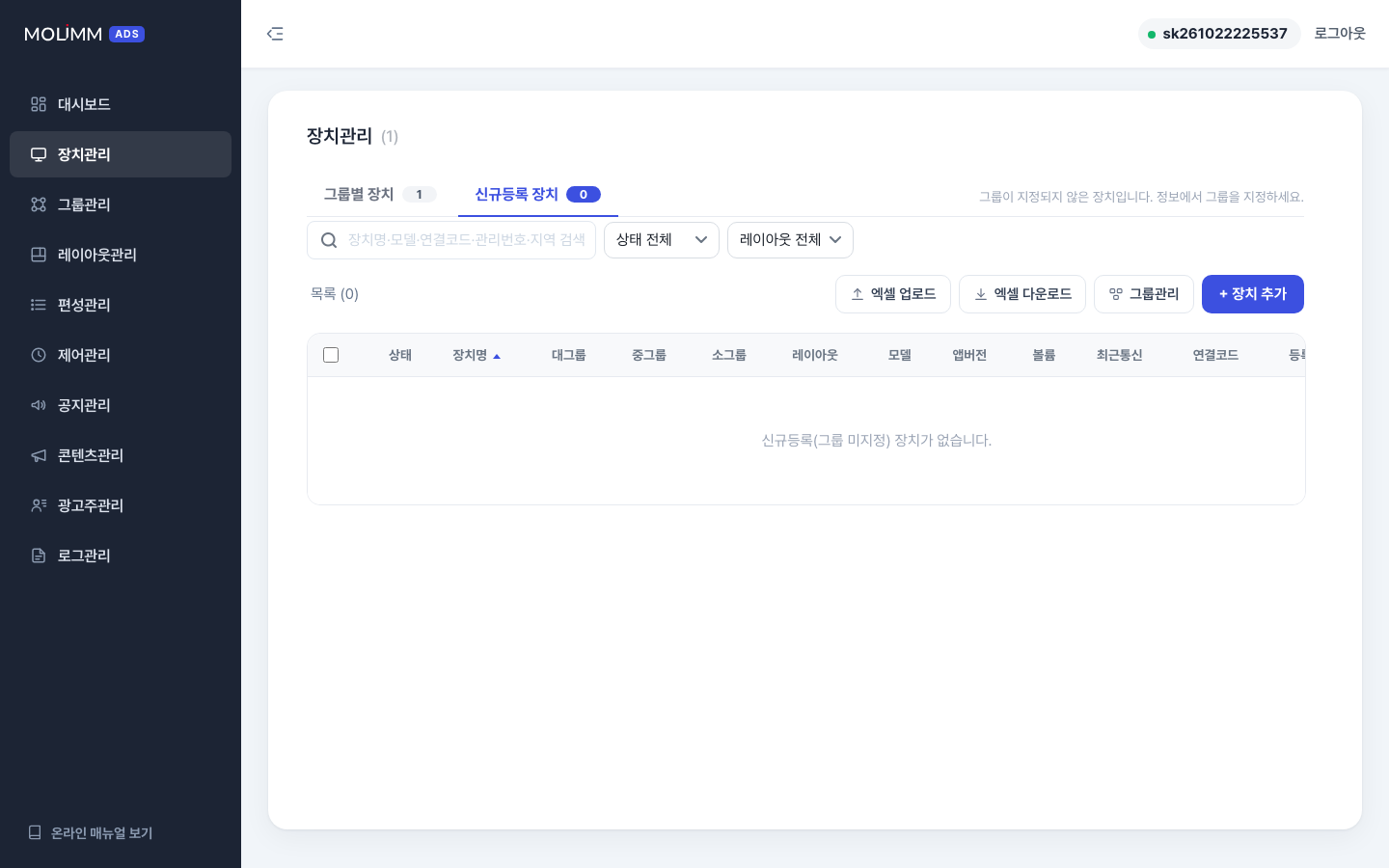Click the 콘텐츠관리 megaphone icon

(39, 455)
